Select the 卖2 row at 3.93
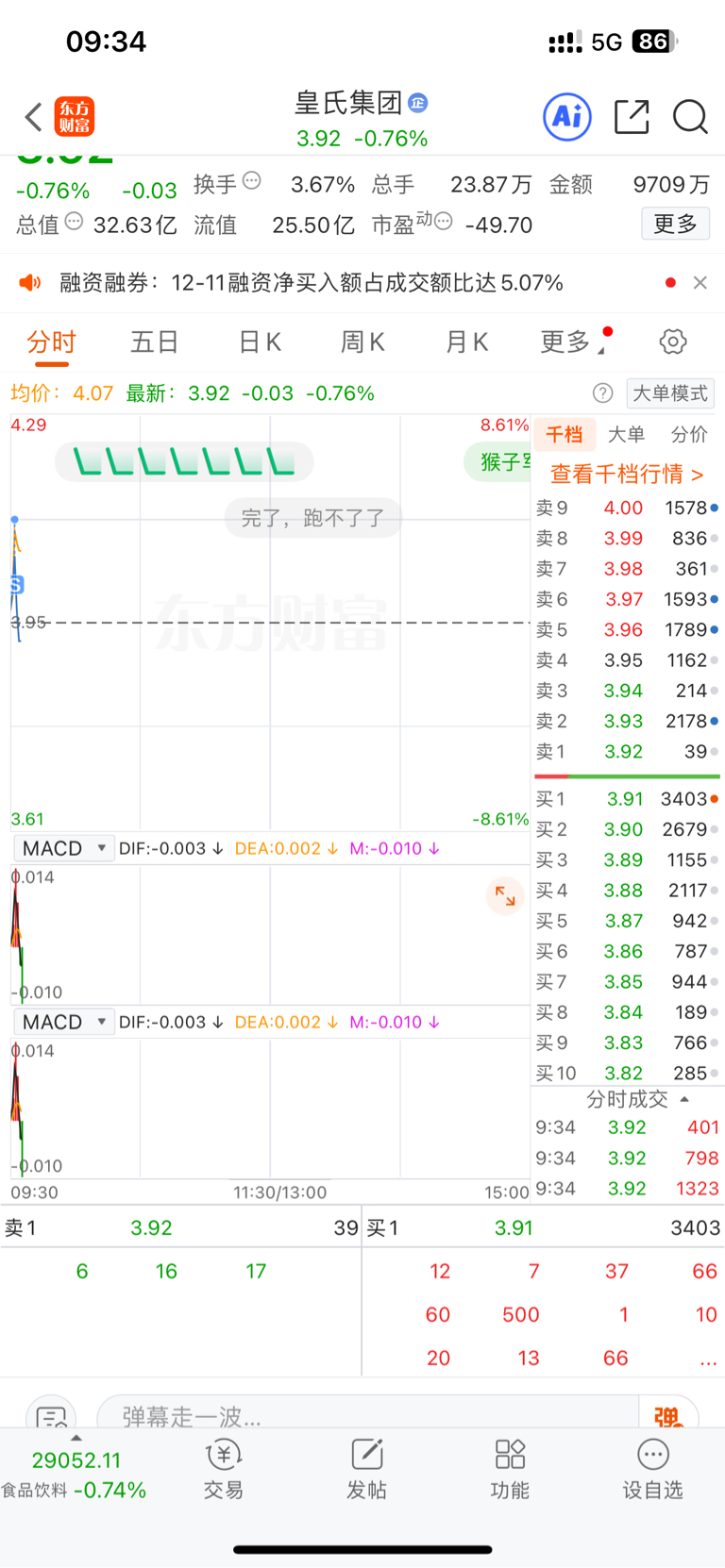The width and height of the screenshot is (725, 1568). (x=627, y=721)
